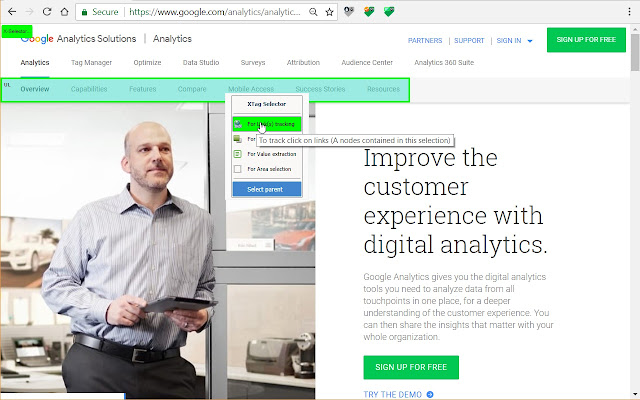Click the address bar URL field
Screen dimensions: 640x400
[x=214, y=12]
